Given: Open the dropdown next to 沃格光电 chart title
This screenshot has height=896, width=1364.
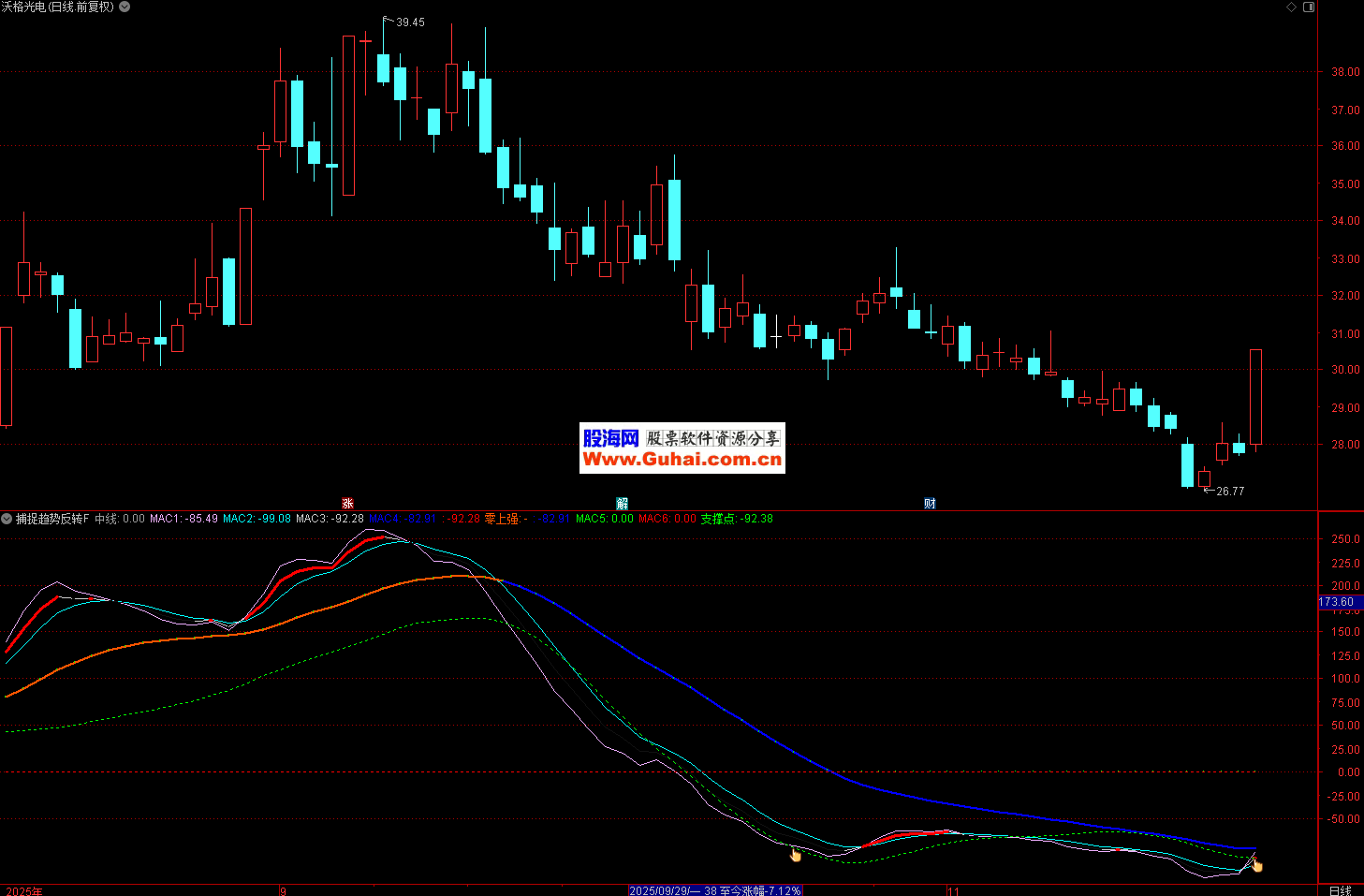Looking at the screenshot, I should [x=125, y=7].
